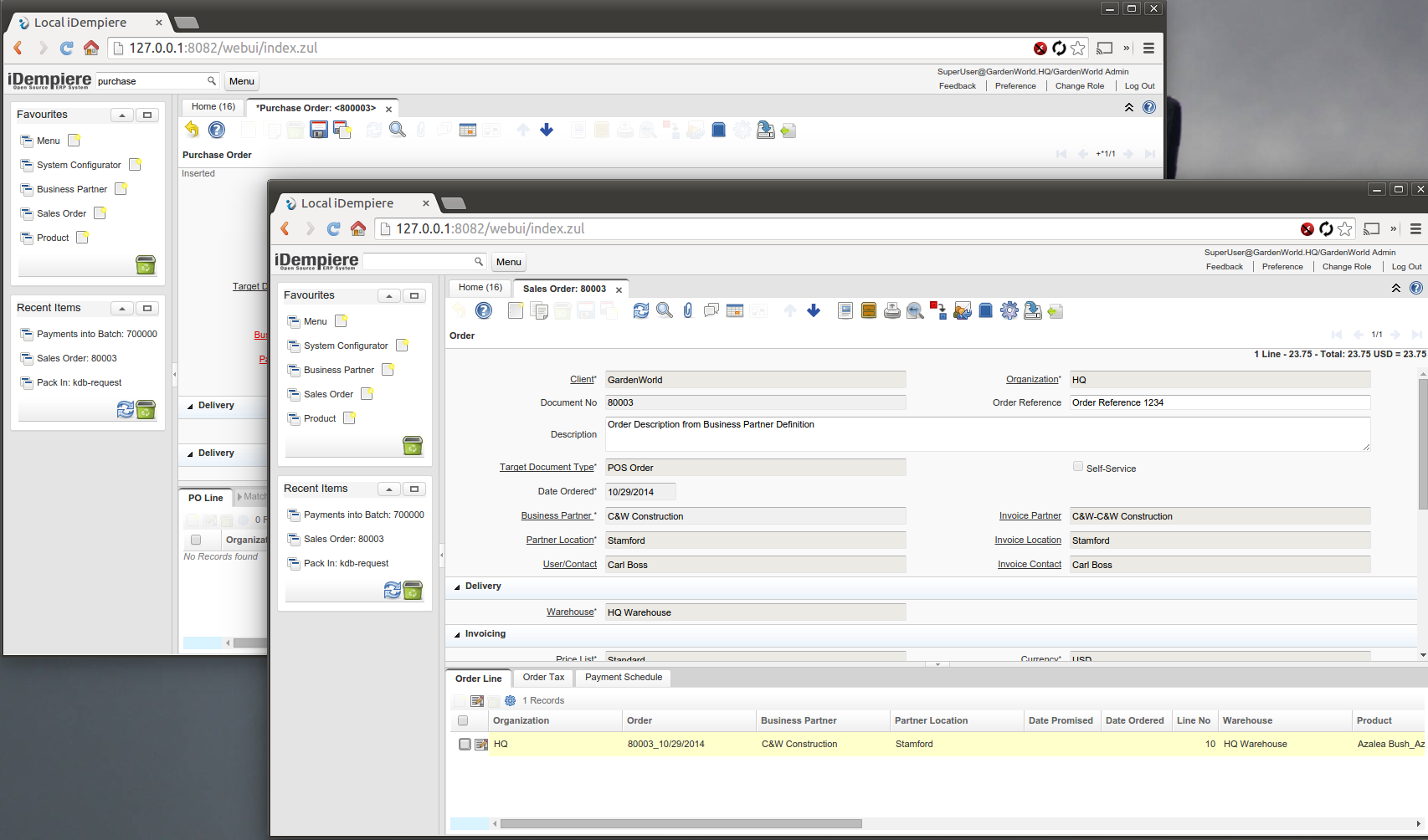Attach a file with the paperclip icon
The image size is (1428, 840).
688,310
